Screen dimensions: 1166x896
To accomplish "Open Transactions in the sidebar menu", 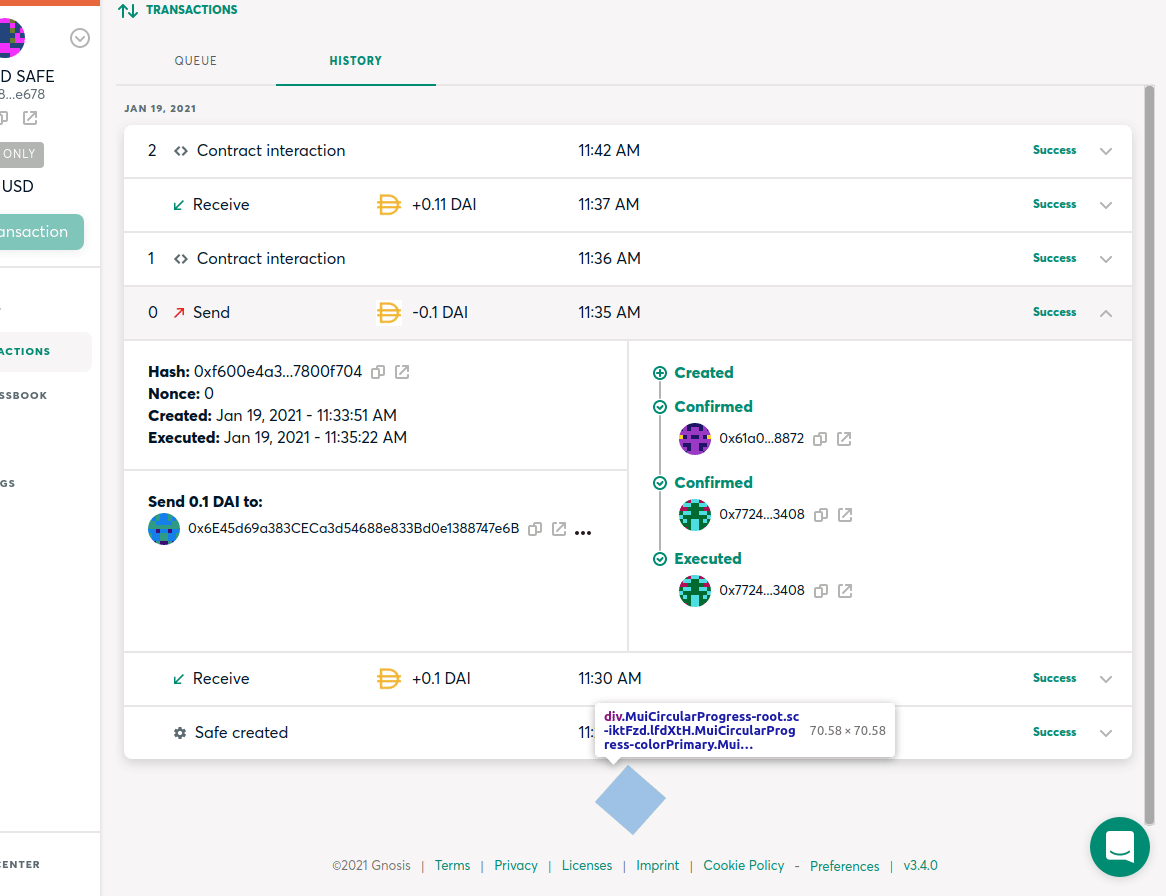I will point(45,352).
